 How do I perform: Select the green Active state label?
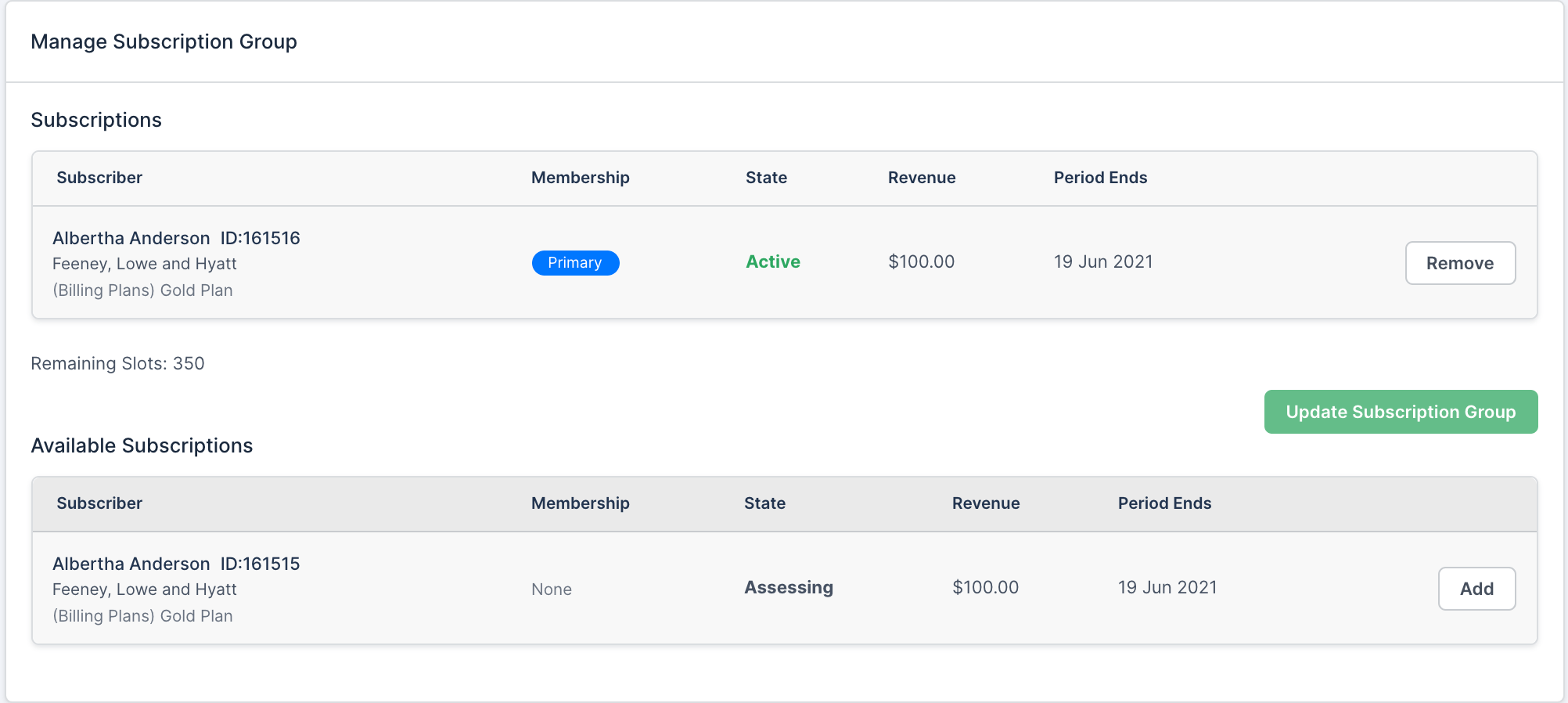click(x=772, y=262)
